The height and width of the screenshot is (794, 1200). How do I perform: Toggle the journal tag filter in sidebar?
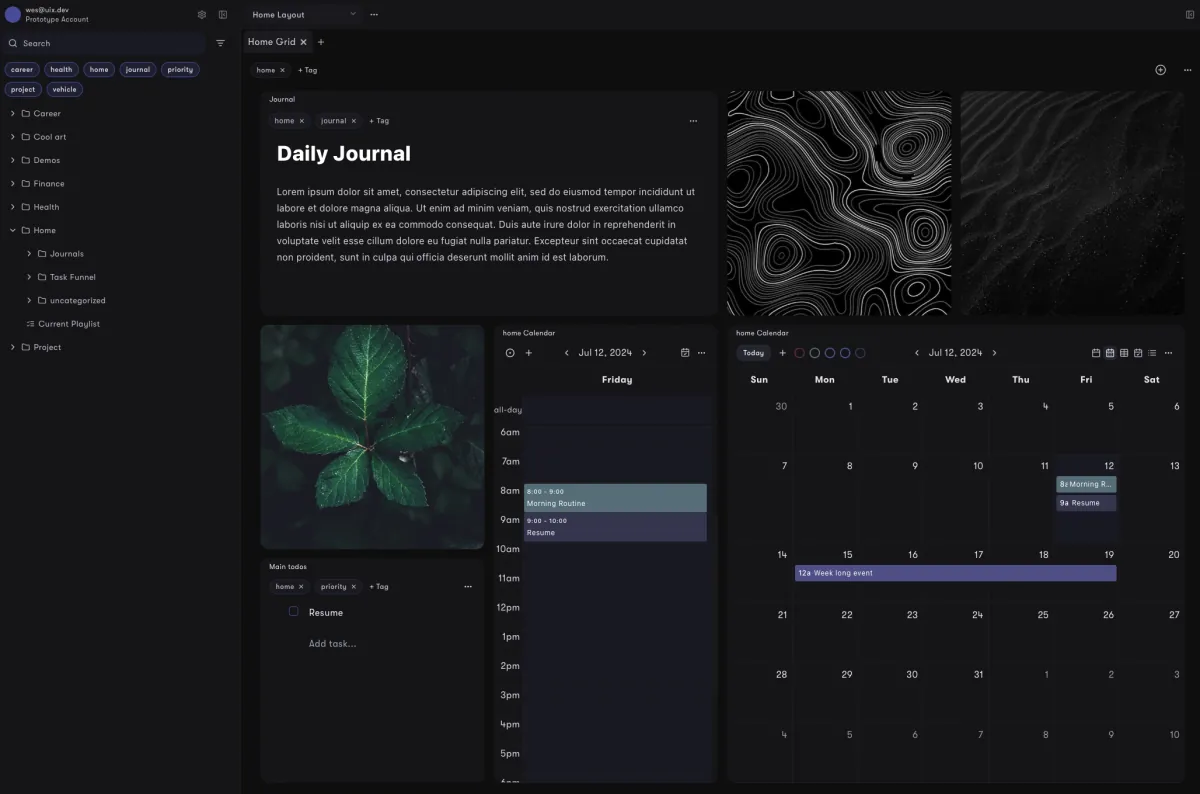click(138, 70)
